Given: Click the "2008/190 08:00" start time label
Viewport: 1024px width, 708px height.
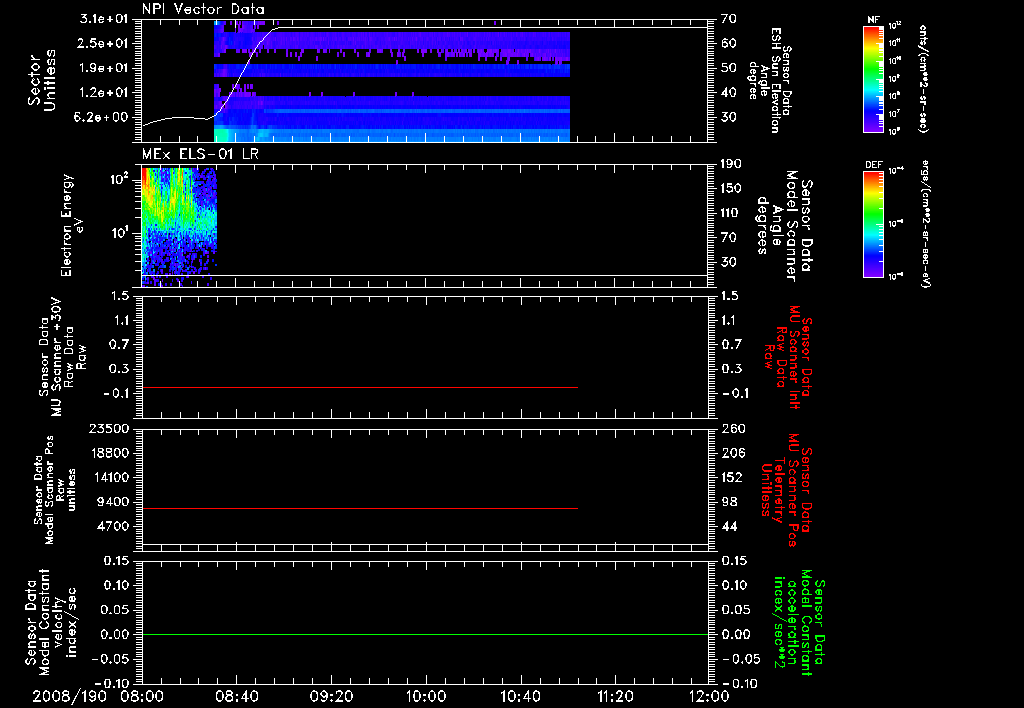Looking at the screenshot, I should point(98,696).
